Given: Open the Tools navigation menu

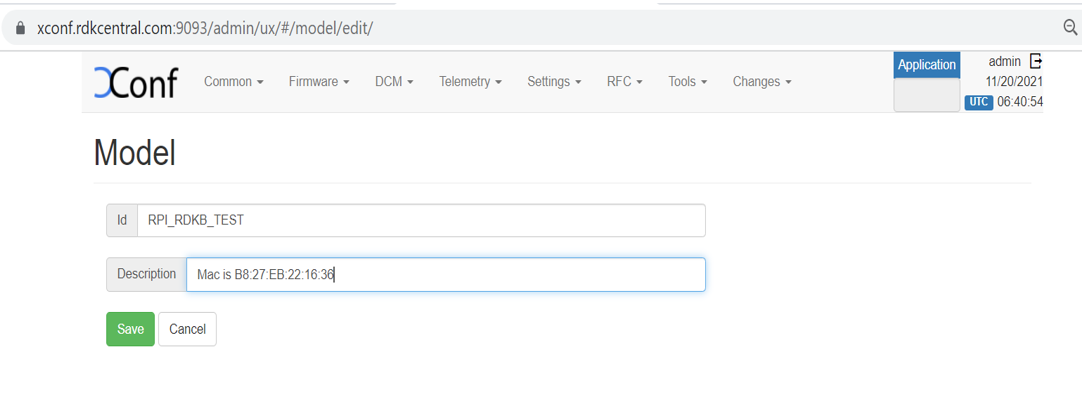Looking at the screenshot, I should pyautogui.click(x=687, y=82).
